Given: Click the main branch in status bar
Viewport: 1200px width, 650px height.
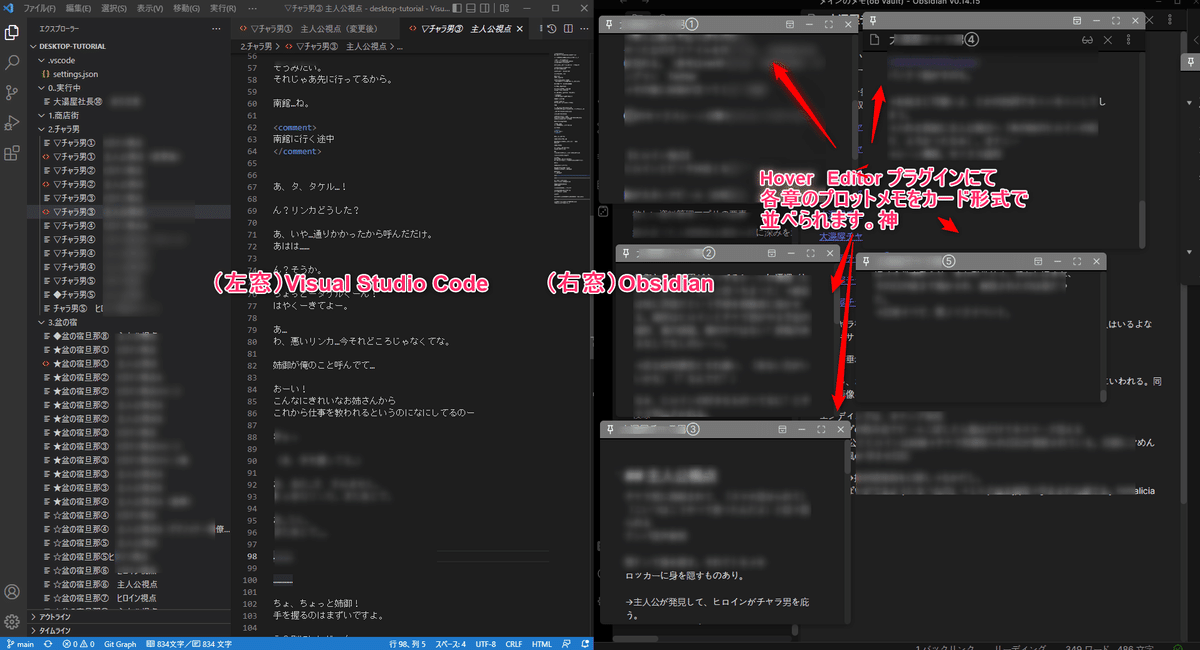Looking at the screenshot, I should (20, 644).
